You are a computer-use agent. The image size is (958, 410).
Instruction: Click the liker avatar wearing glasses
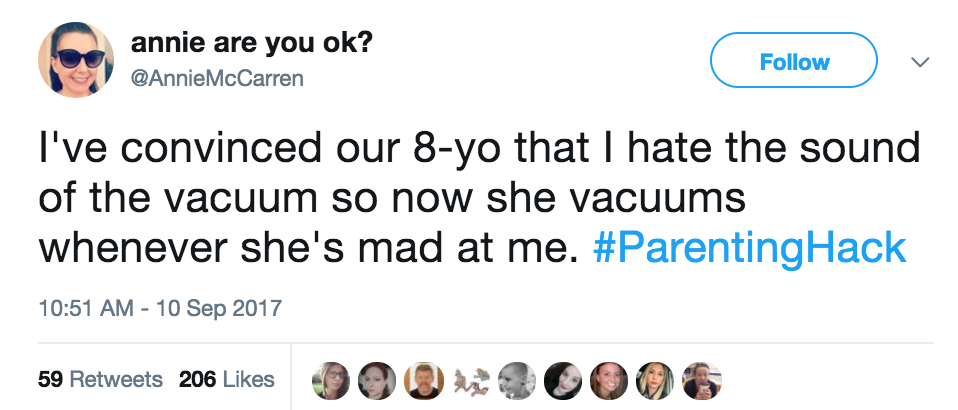[332, 378]
